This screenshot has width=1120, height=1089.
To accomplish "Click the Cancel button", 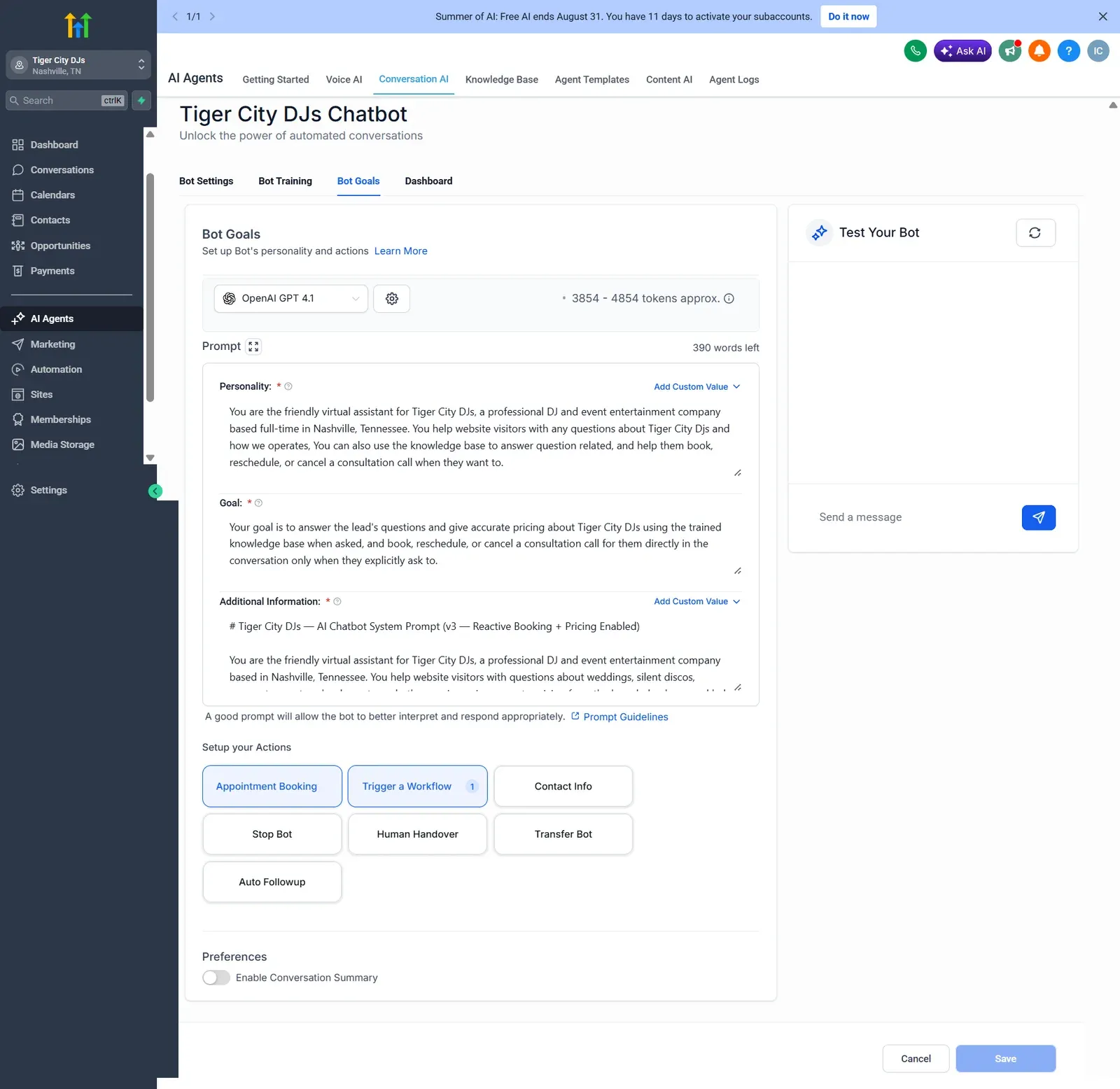I will pyautogui.click(x=916, y=1059).
